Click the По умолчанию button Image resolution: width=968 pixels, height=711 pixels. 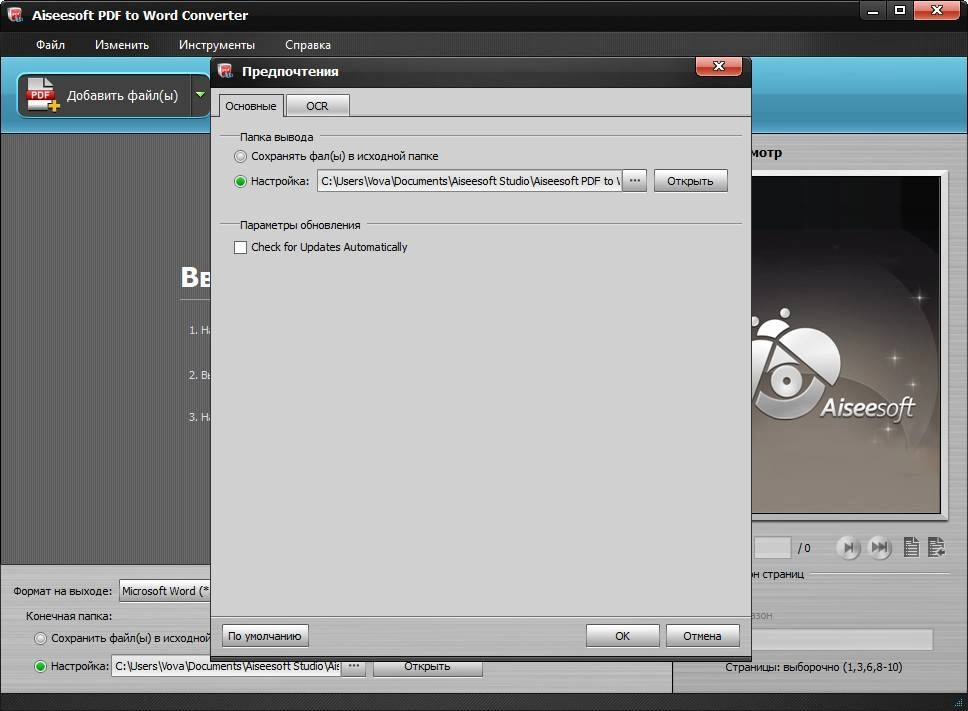[x=265, y=636]
